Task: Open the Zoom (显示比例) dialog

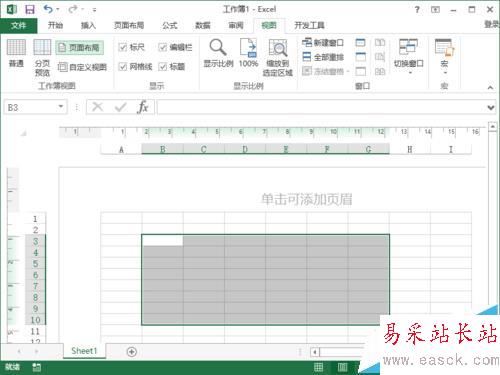Action: 218,53
